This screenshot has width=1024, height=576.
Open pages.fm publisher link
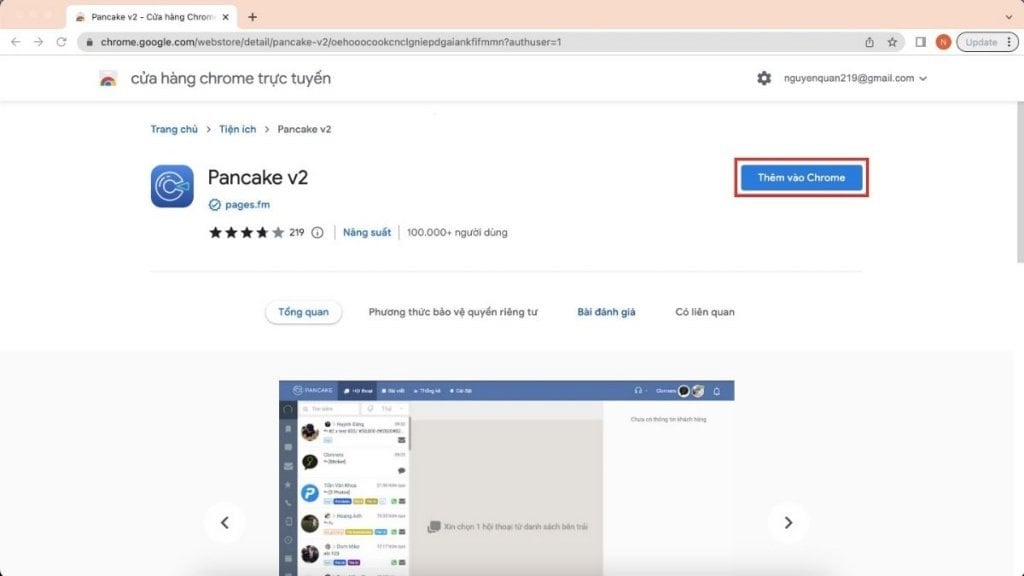pyautogui.click(x=247, y=204)
